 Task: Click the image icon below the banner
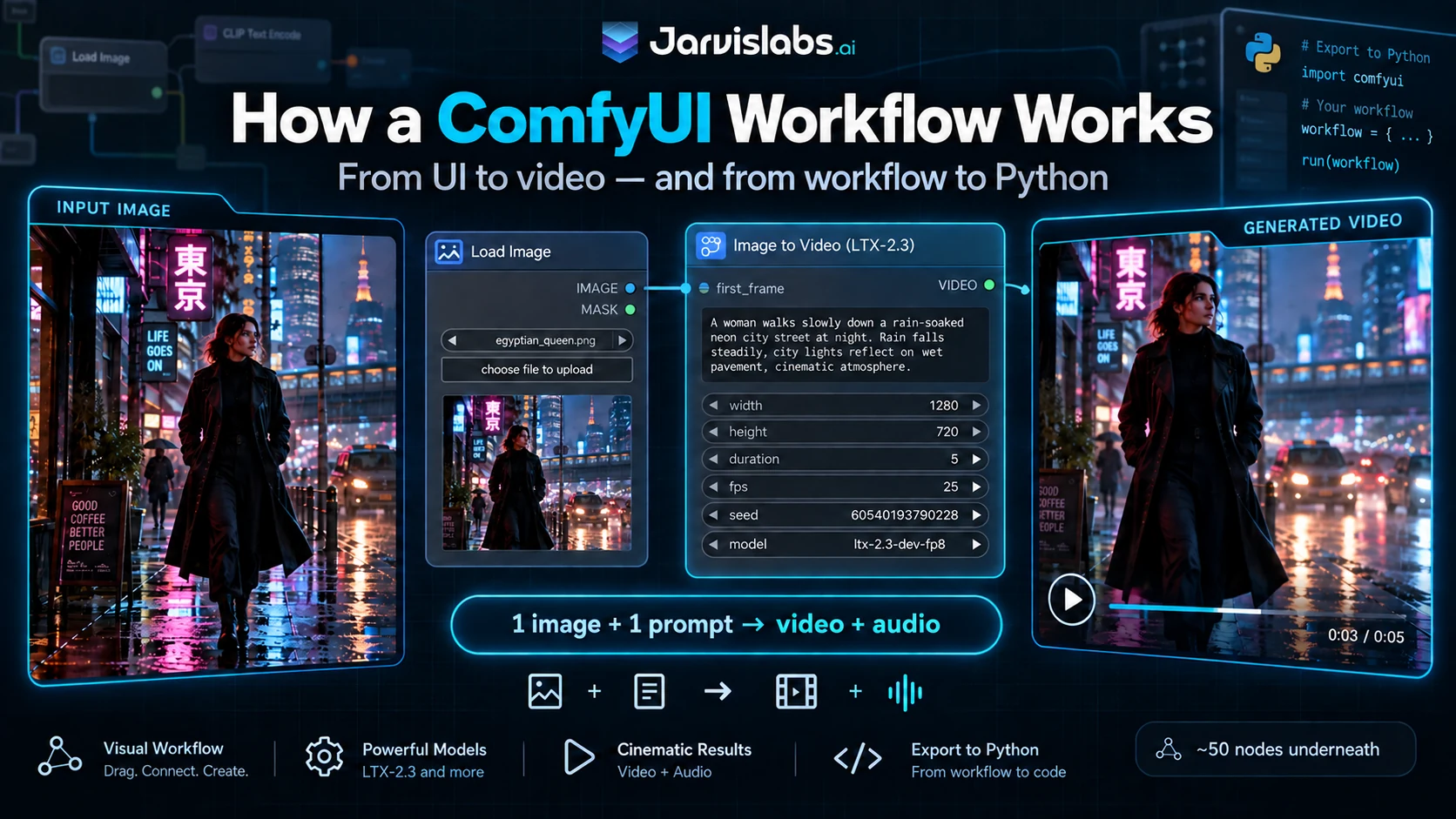click(545, 691)
